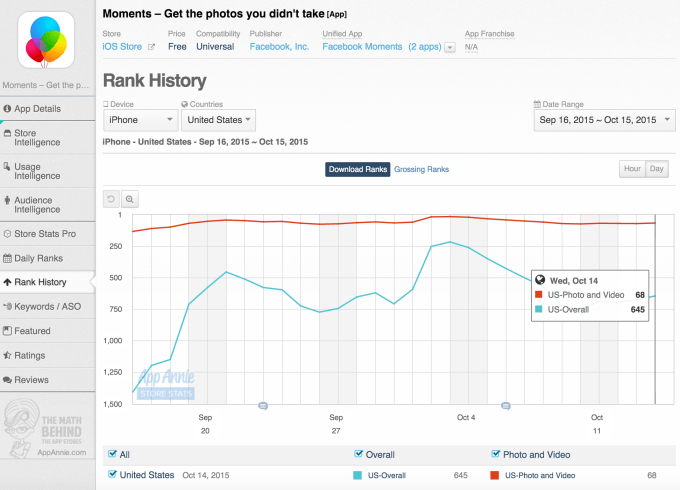Click the magnifier zoom icon above chart

130,199
